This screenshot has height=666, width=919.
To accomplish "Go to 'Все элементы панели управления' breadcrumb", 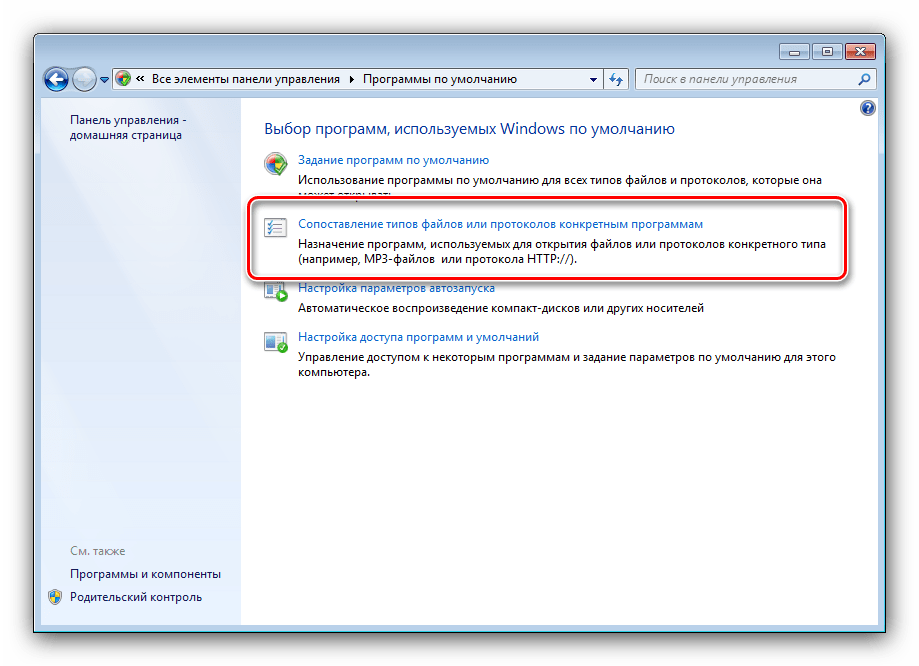I will 246,79.
